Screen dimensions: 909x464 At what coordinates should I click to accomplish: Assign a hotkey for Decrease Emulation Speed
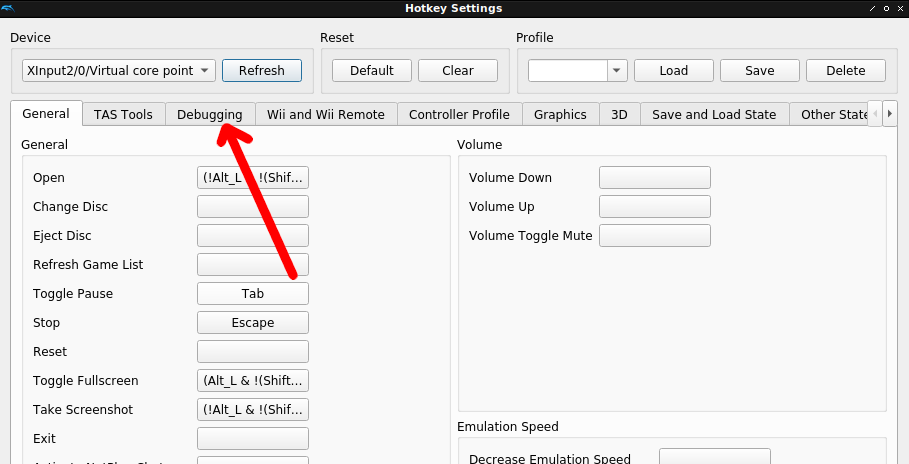715,456
